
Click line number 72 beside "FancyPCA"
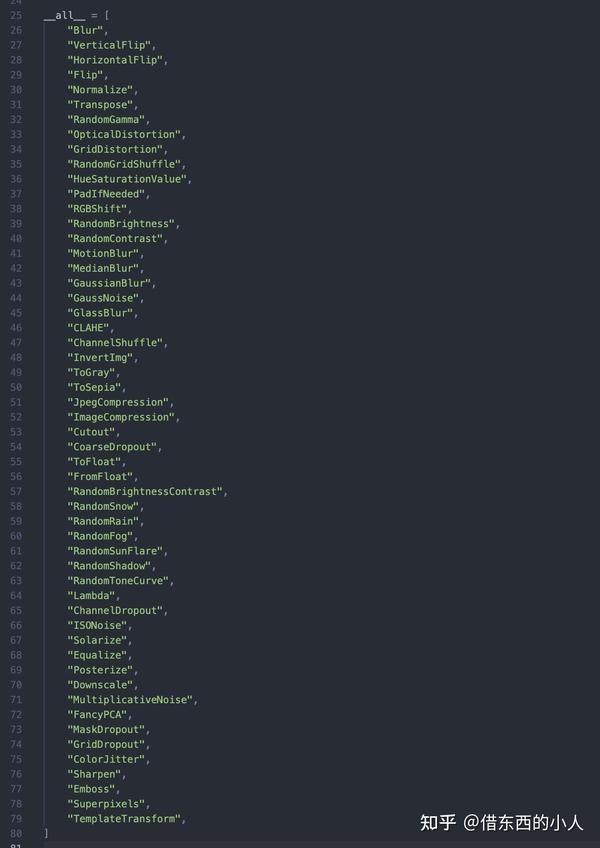pyautogui.click(x=16, y=714)
